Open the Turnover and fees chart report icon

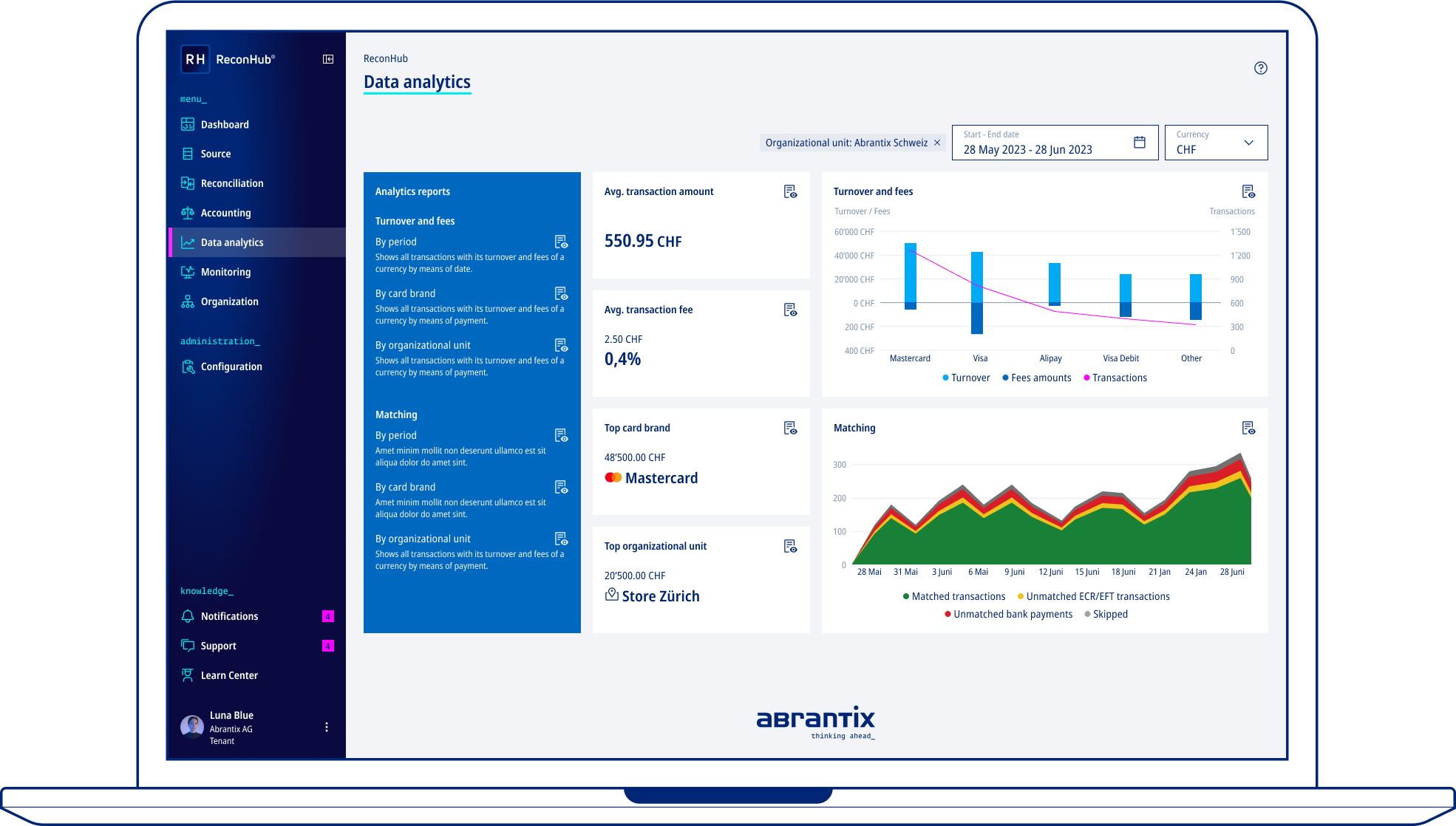coord(1249,191)
